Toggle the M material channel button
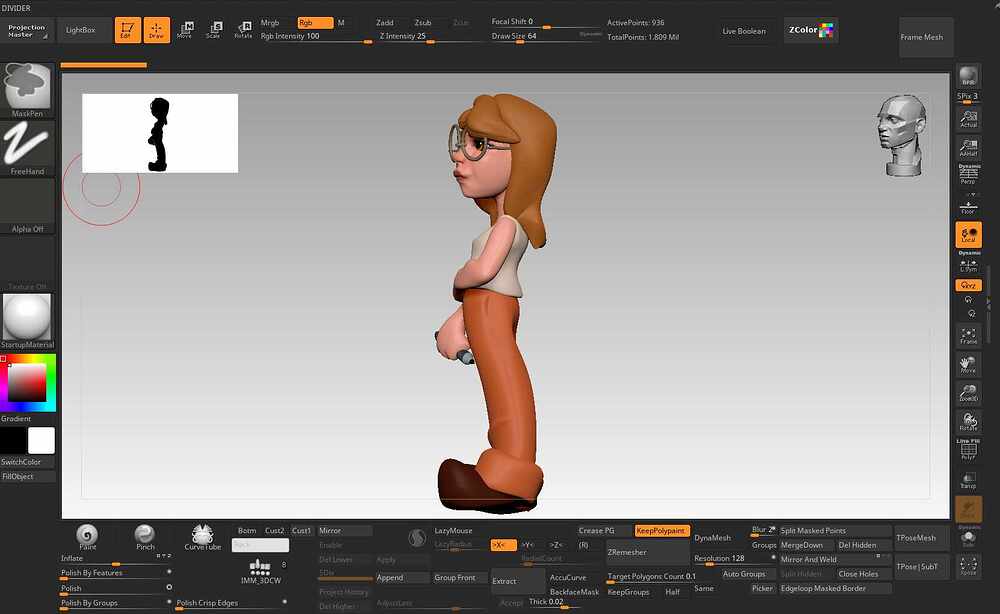Viewport: 1000px width, 614px height. point(341,23)
